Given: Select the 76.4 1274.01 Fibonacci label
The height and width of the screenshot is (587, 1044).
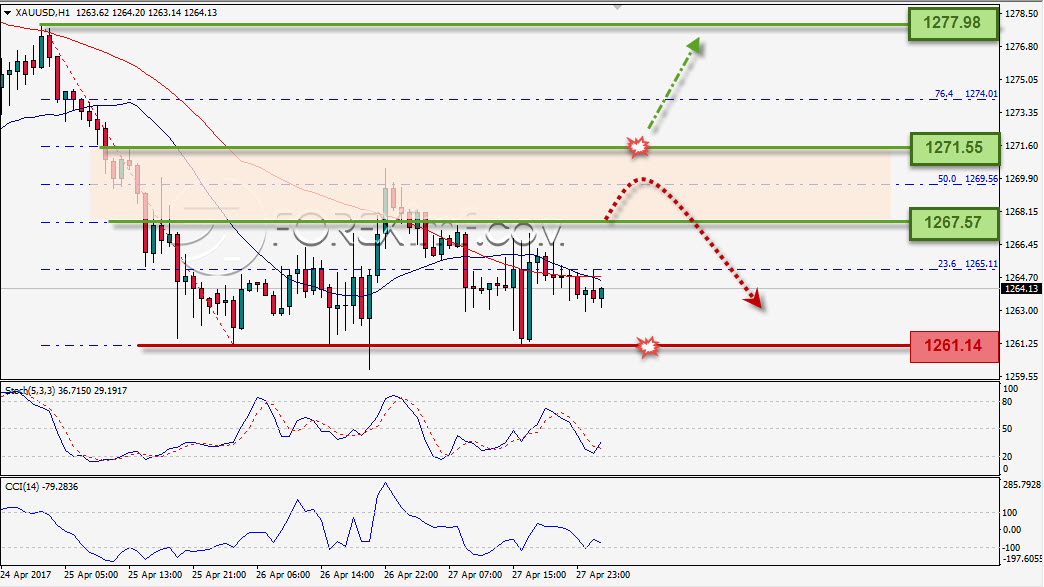Looking at the screenshot, I should (x=966, y=94).
